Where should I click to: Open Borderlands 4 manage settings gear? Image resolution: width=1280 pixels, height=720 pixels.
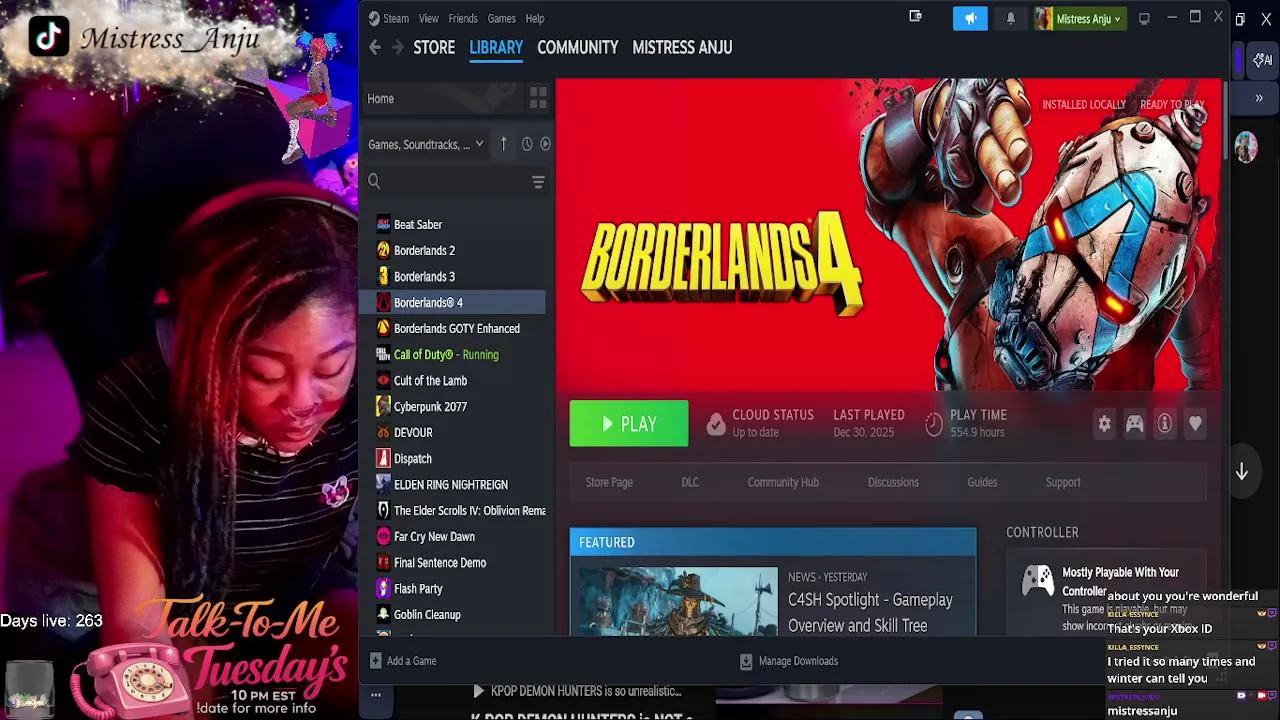(1104, 424)
